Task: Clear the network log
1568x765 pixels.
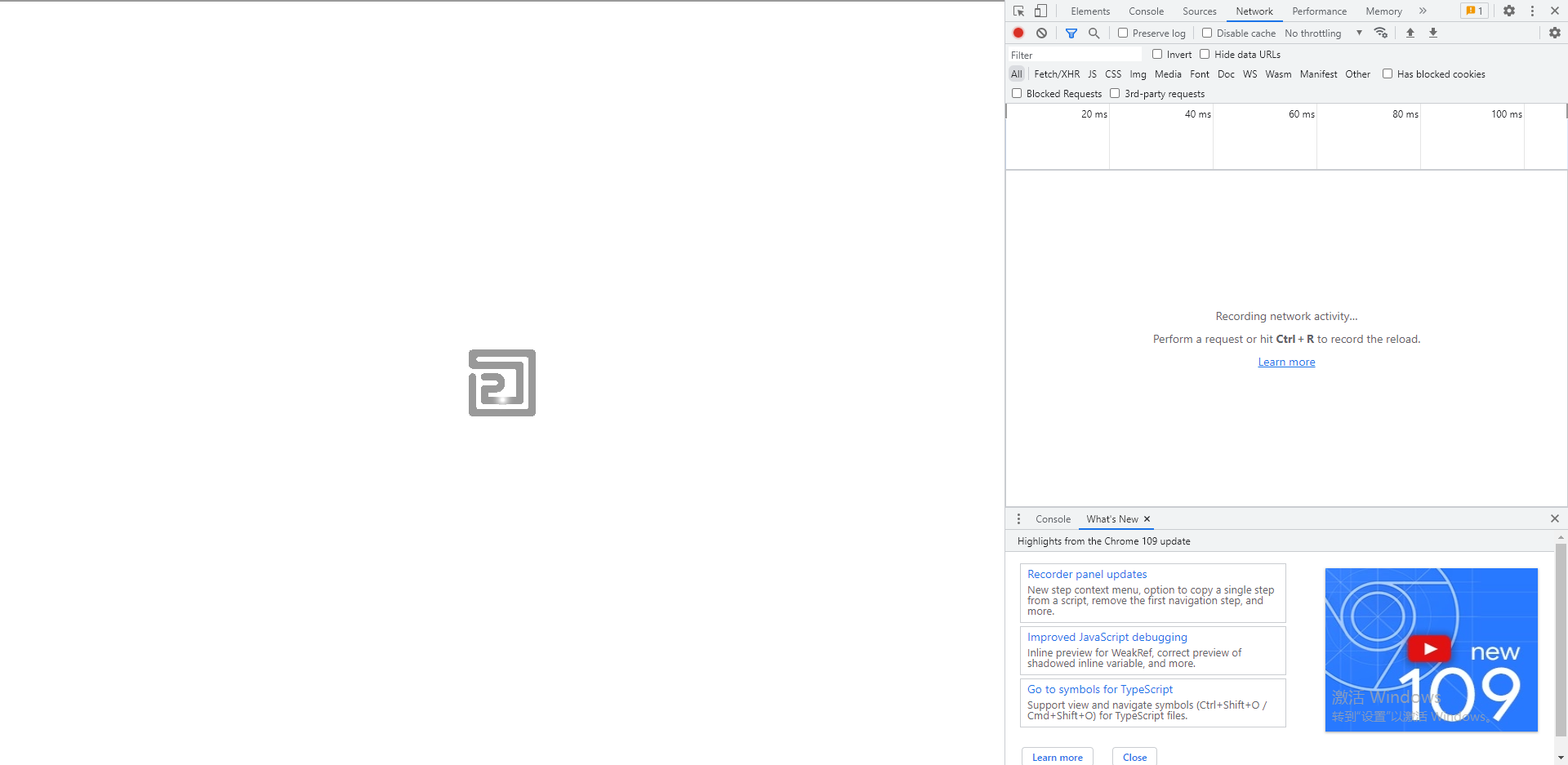Action: (1041, 33)
